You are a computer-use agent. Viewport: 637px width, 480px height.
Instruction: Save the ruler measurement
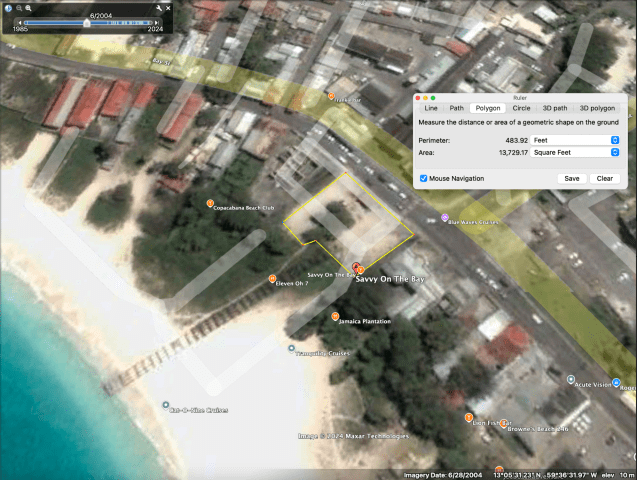click(x=571, y=178)
